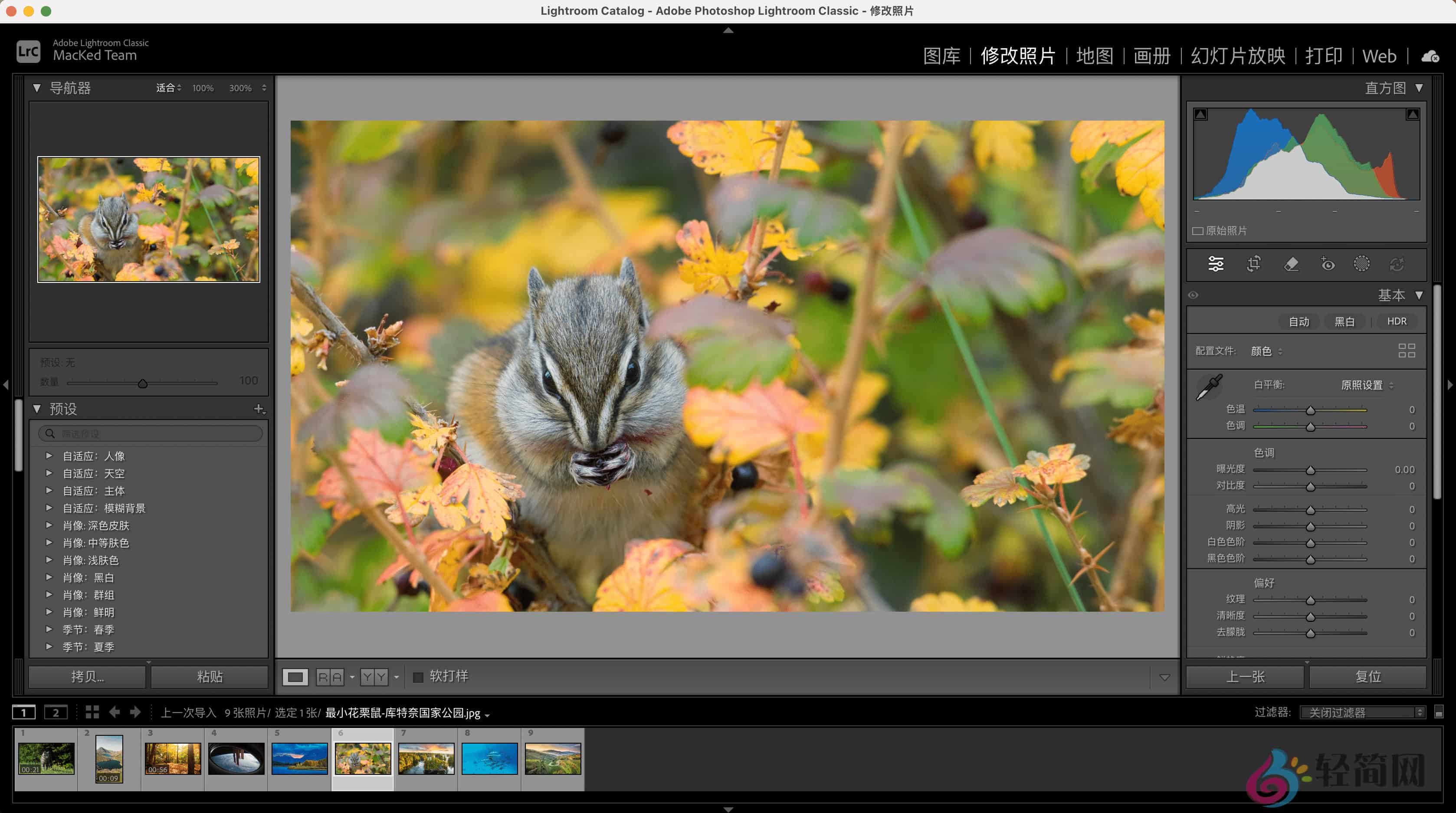This screenshot has width=1456, height=813.
Task: Open the 幻灯片放映 module
Action: [x=1238, y=56]
